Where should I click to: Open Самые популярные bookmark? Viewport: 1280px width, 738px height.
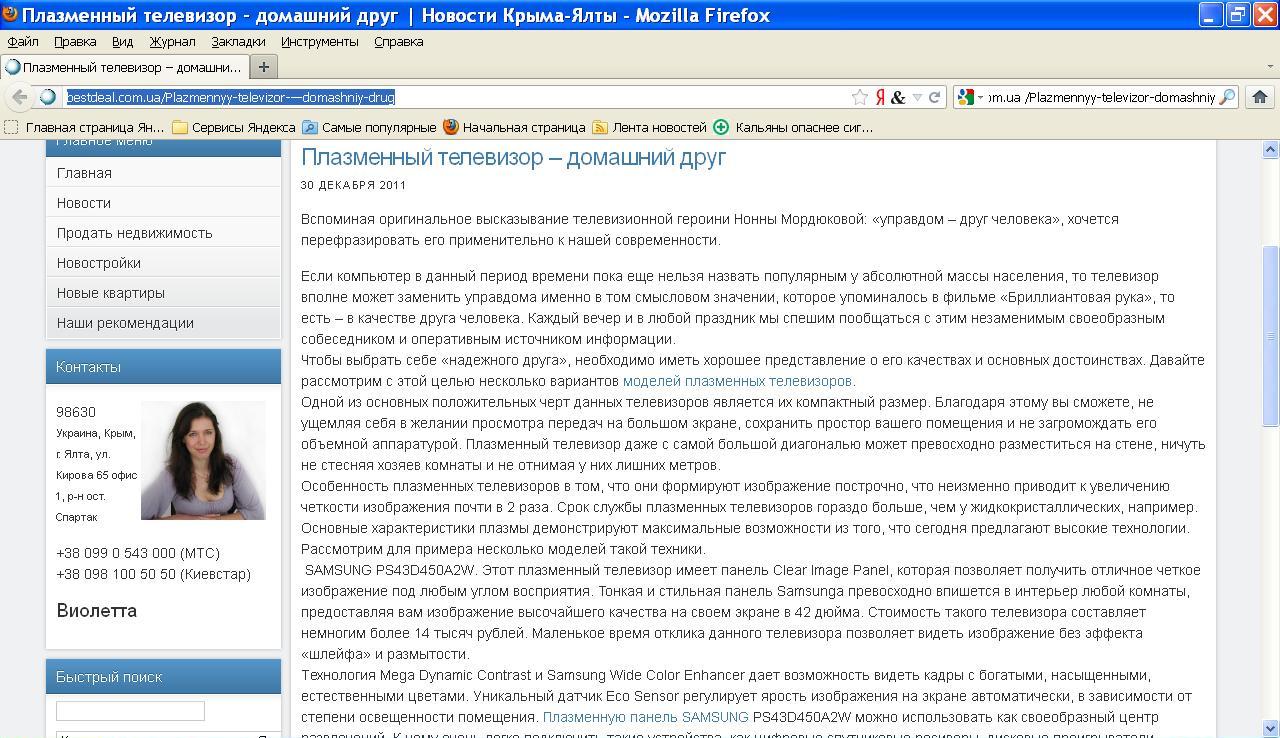[x=369, y=127]
